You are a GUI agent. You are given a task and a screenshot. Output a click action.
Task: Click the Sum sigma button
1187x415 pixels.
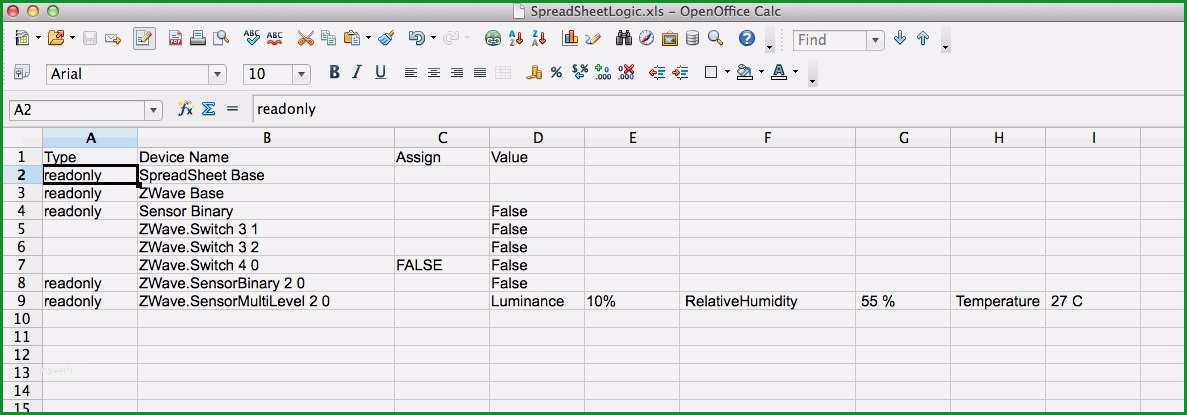(x=208, y=109)
